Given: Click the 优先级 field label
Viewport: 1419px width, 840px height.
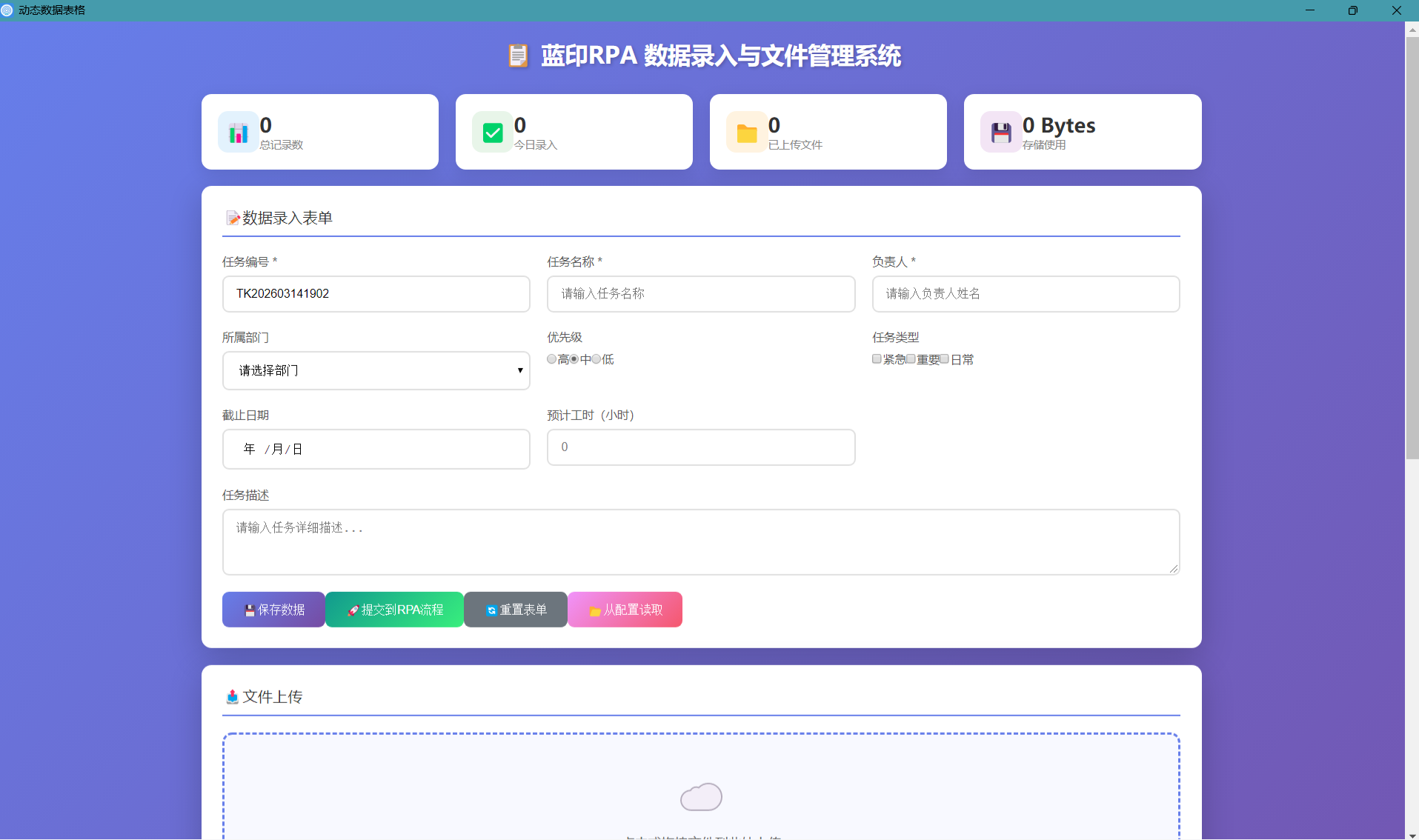Looking at the screenshot, I should [x=565, y=338].
